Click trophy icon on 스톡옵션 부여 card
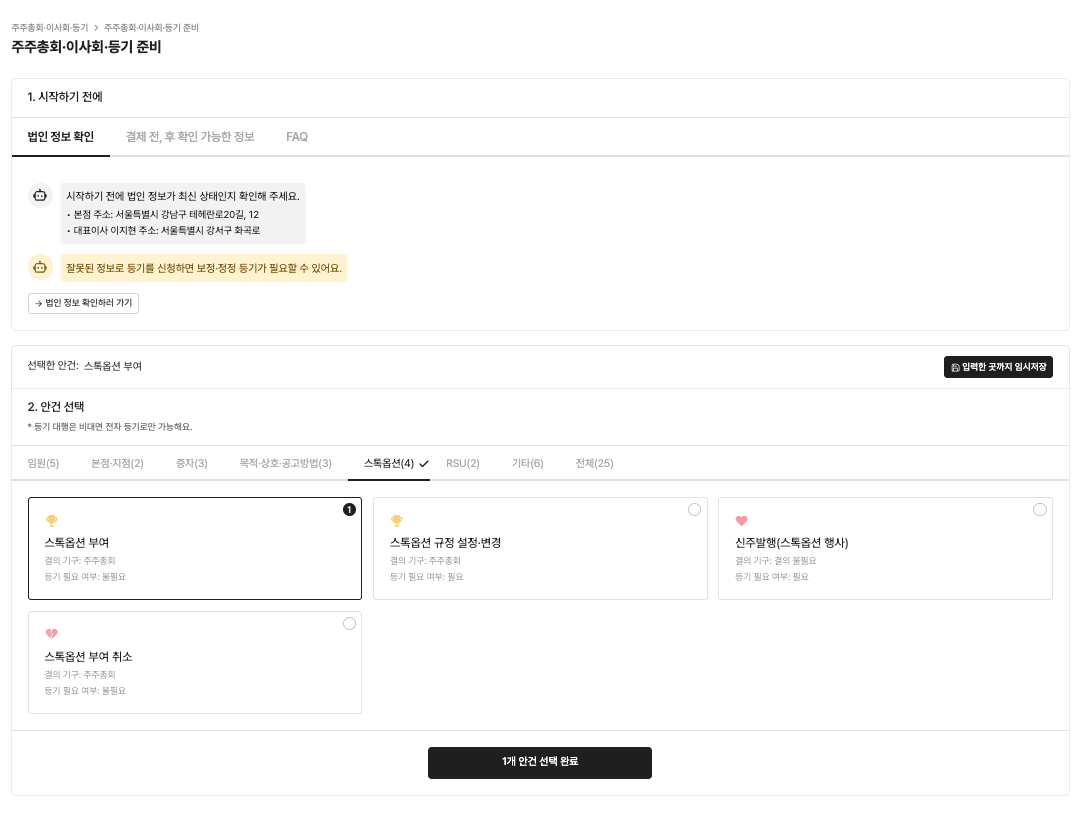The width and height of the screenshot is (1087, 824). tap(51, 520)
